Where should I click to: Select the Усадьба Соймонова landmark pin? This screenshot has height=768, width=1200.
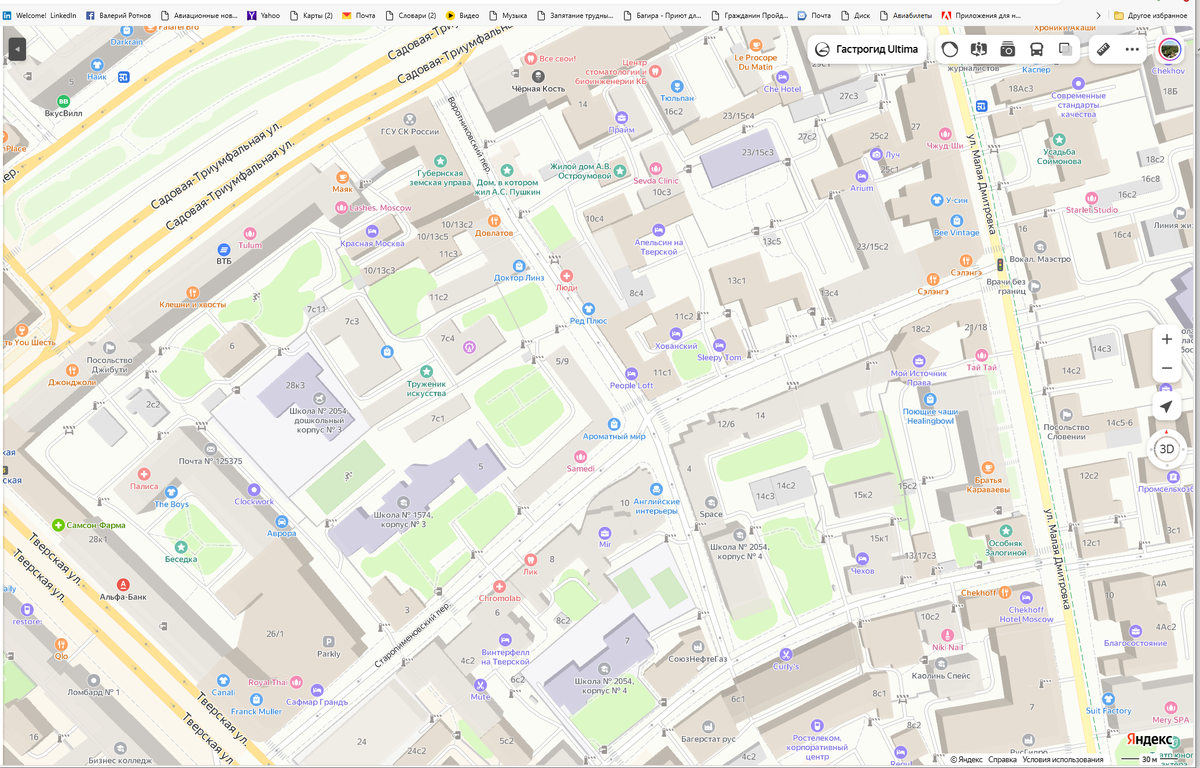[1059, 140]
